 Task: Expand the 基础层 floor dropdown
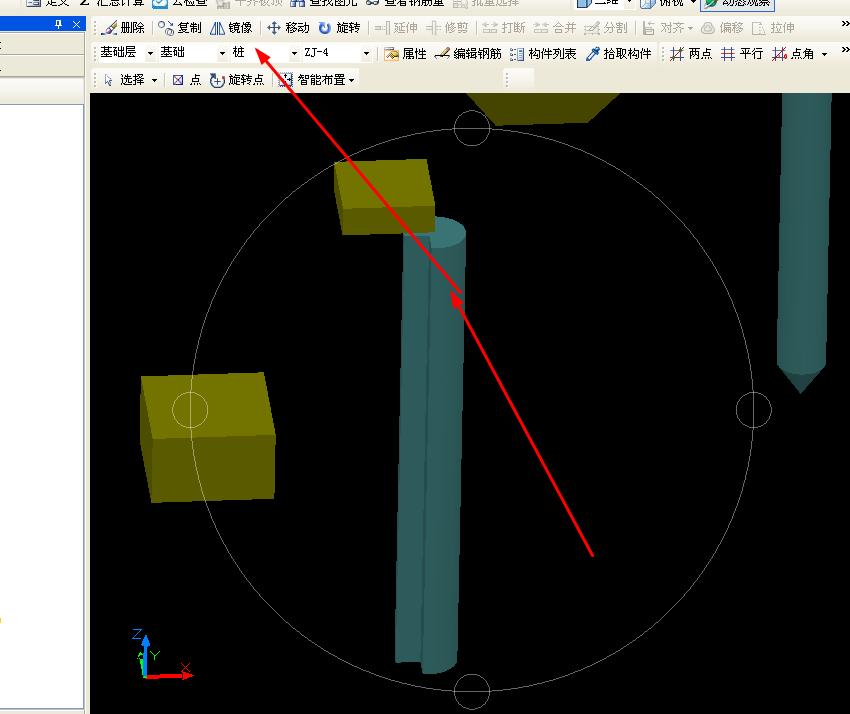click(x=150, y=53)
